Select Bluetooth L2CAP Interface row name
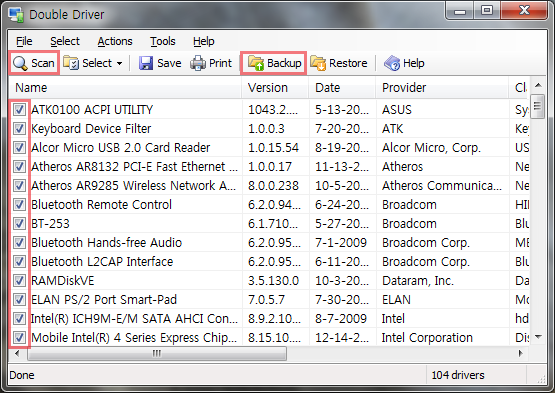 tap(102, 262)
